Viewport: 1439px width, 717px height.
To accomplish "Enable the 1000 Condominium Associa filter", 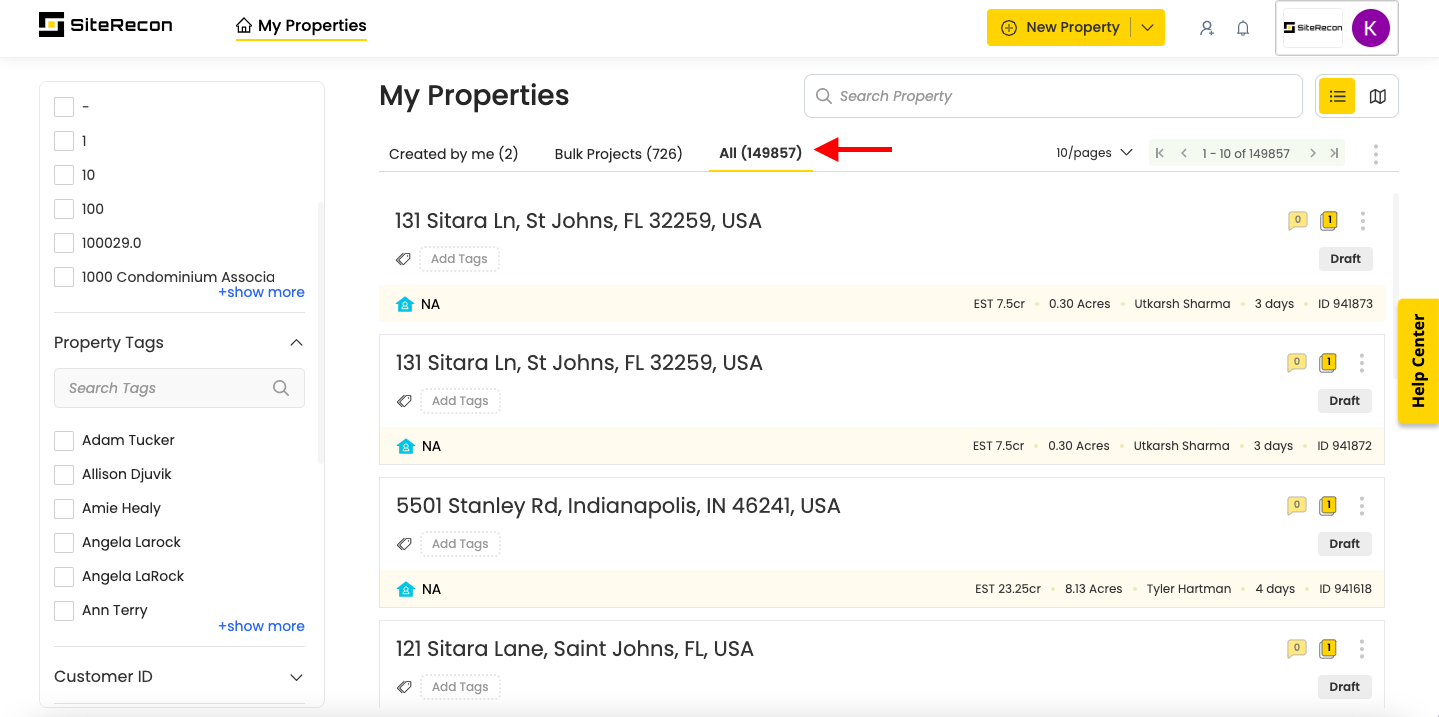I will pyautogui.click(x=64, y=277).
